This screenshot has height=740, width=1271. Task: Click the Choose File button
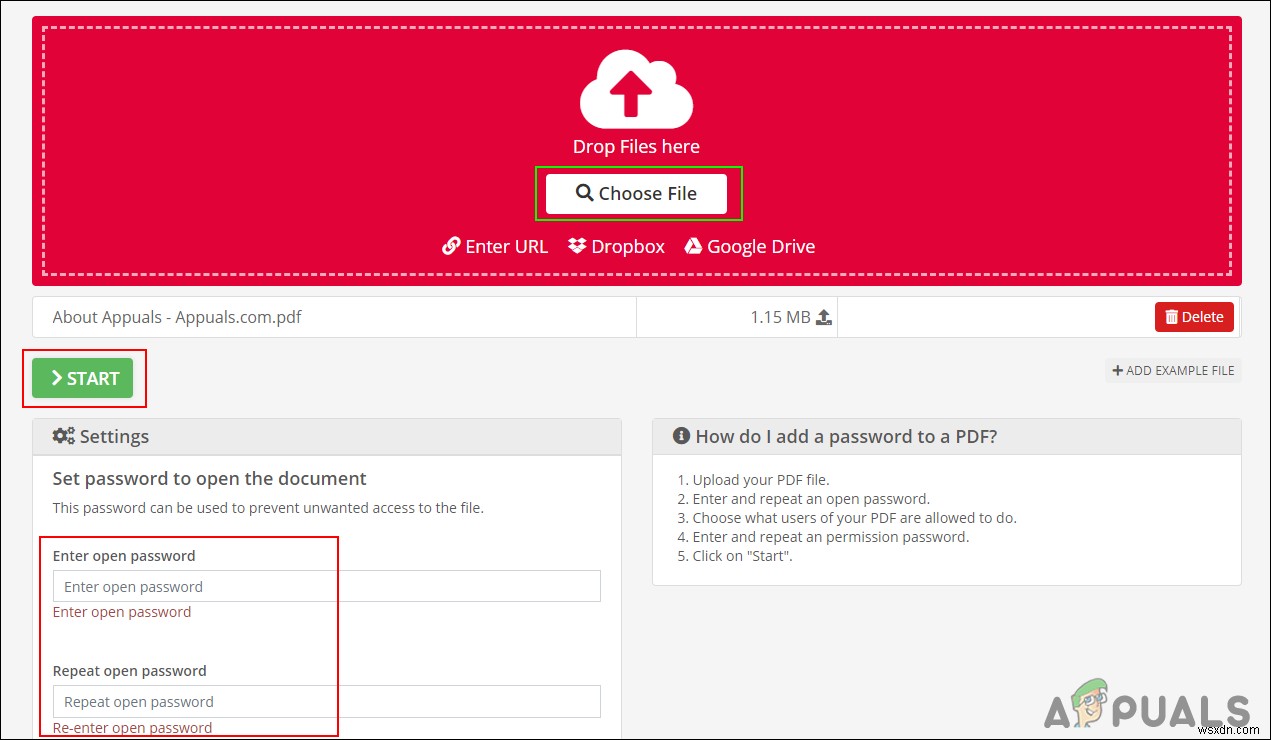coord(636,193)
